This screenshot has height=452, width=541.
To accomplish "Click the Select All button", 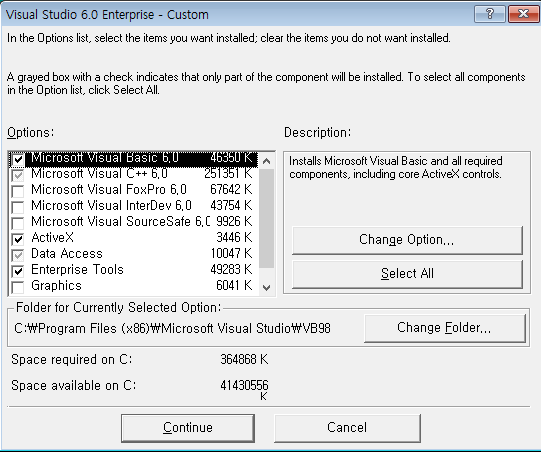I will [x=407, y=274].
